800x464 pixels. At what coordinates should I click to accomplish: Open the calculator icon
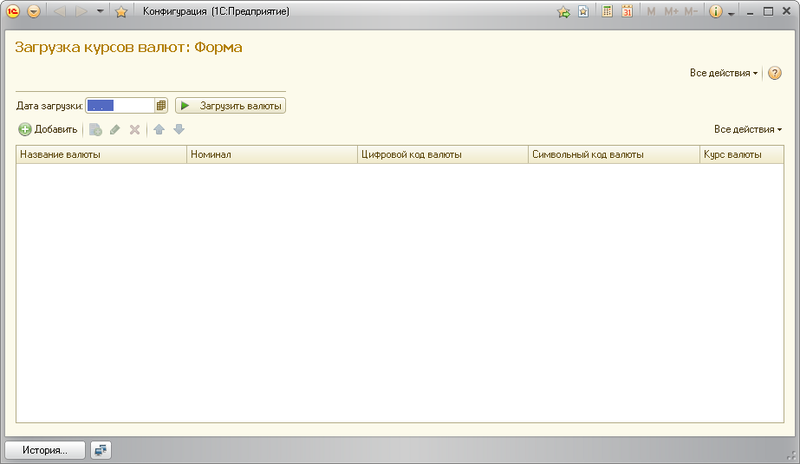tap(607, 11)
